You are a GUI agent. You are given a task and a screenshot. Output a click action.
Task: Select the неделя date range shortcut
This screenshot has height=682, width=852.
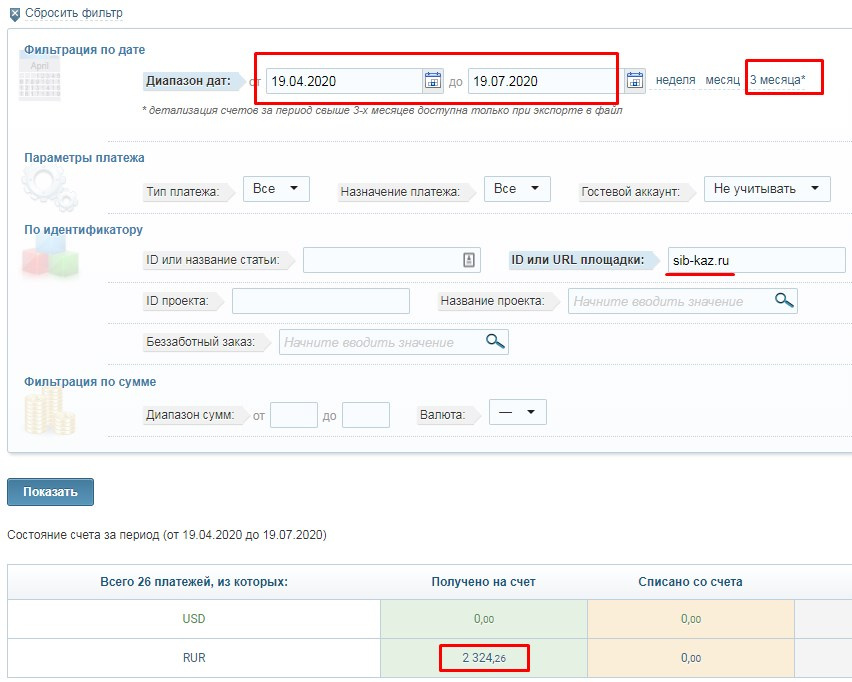(x=675, y=80)
